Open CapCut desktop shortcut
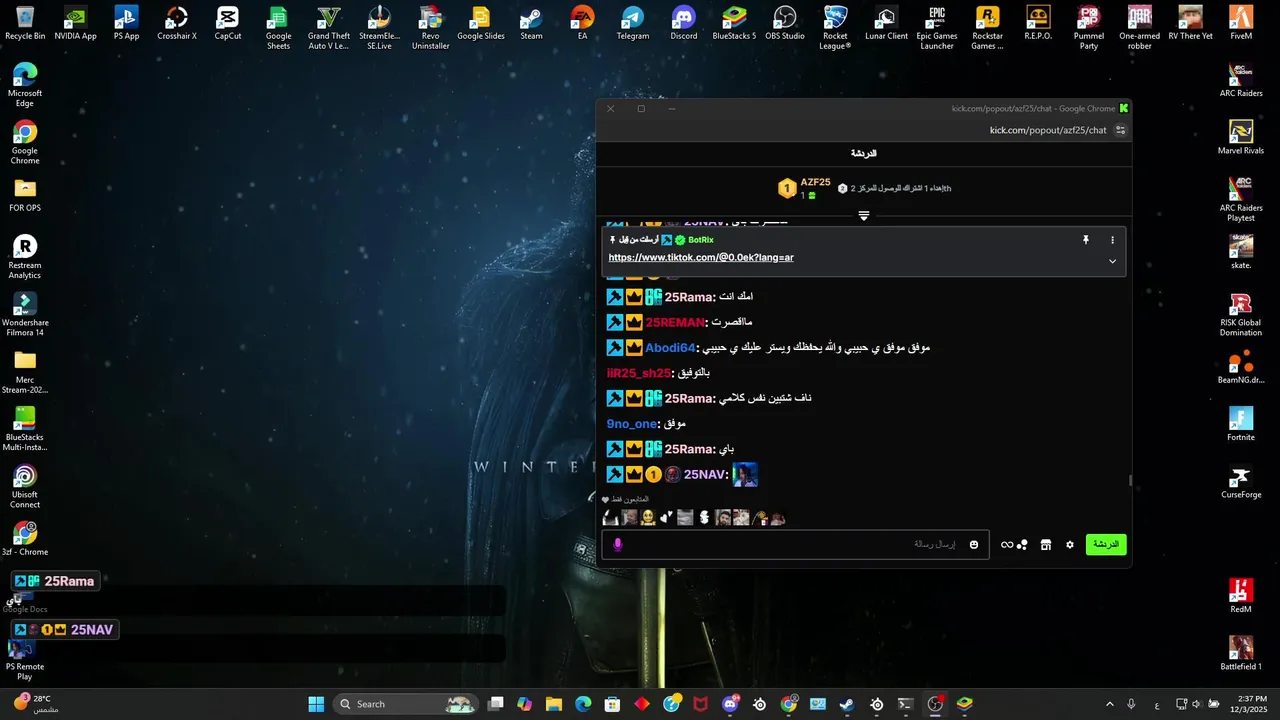Image resolution: width=1280 pixels, height=720 pixels. (228, 23)
